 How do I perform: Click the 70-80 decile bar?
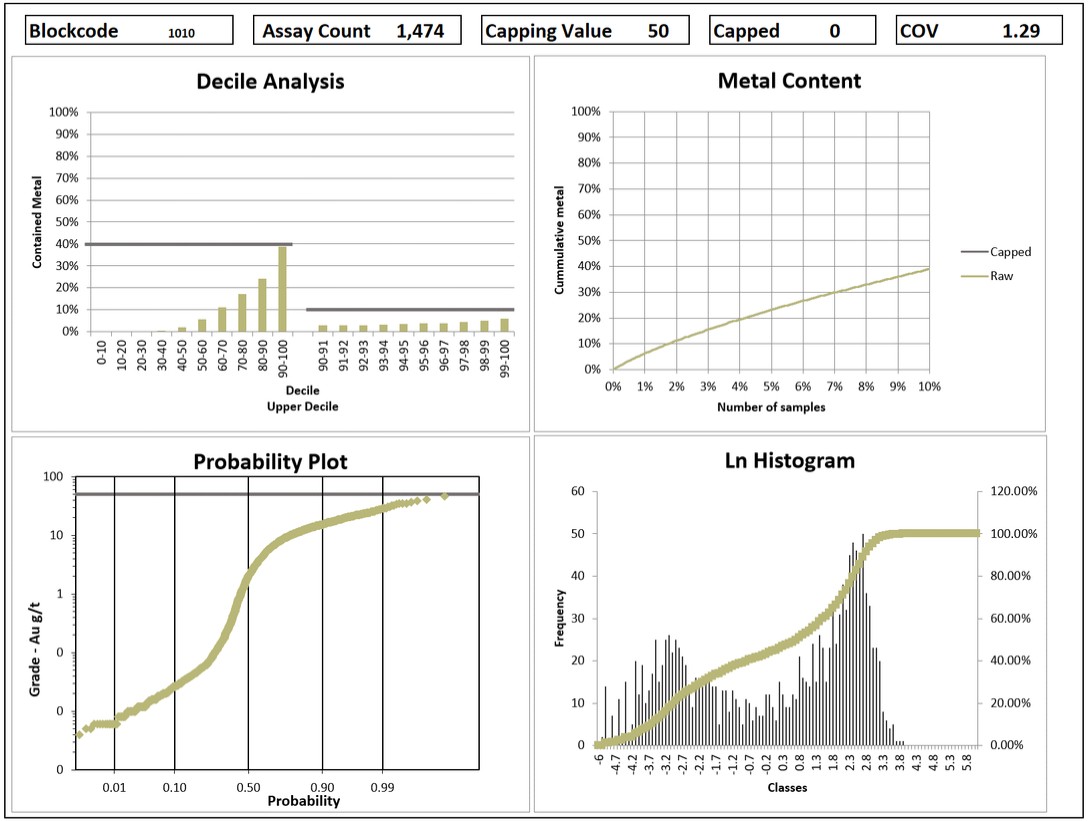(x=242, y=312)
